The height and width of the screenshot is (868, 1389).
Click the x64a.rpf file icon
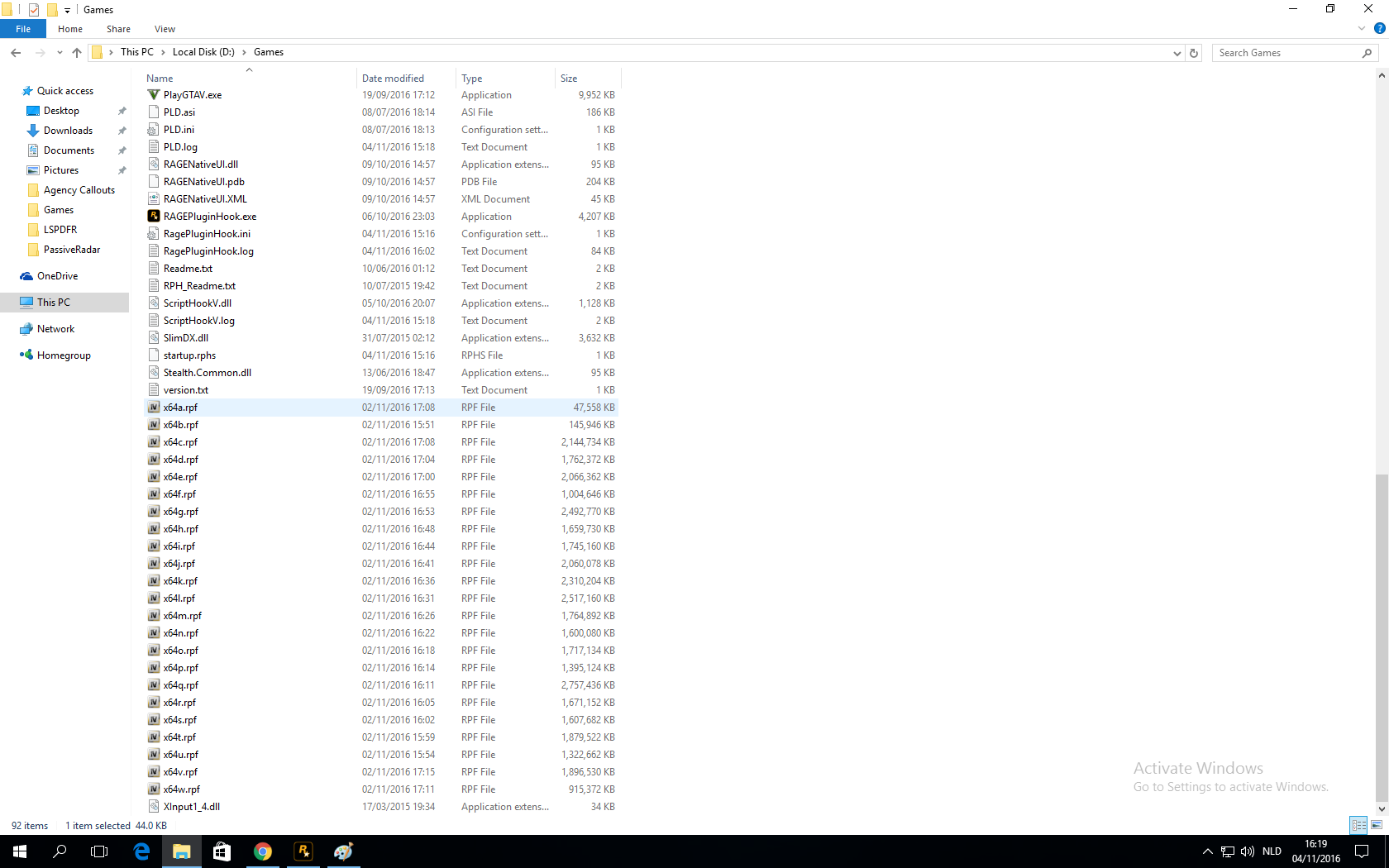click(x=153, y=408)
